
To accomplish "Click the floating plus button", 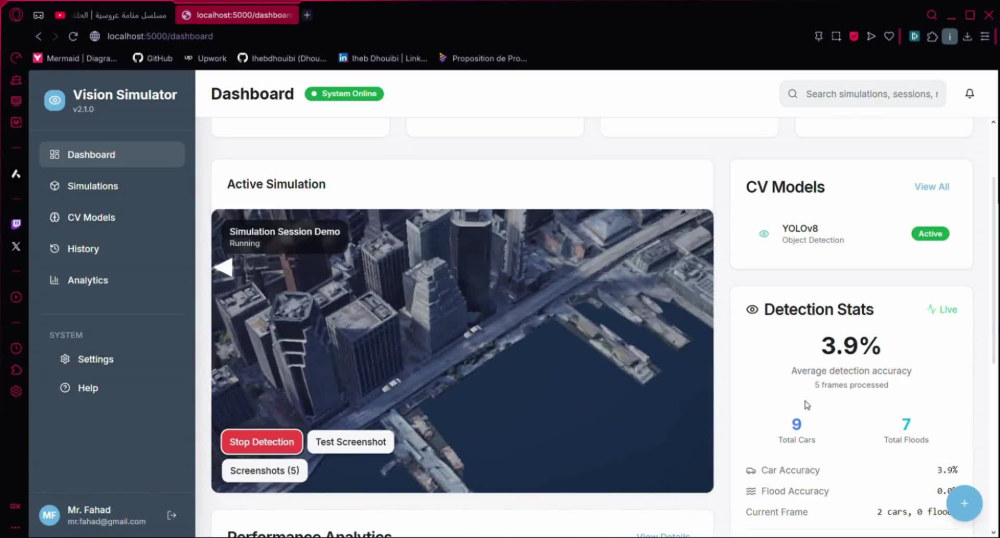I will pos(964,503).
